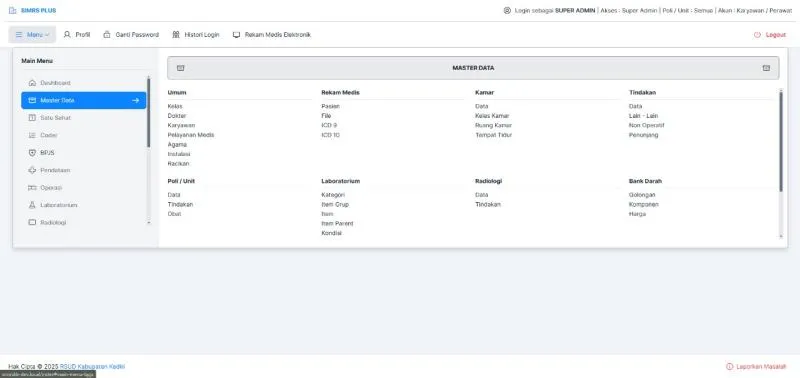This screenshot has height=378, width=800.
Task: Open Karyawan under Umum
Action: tap(181, 125)
